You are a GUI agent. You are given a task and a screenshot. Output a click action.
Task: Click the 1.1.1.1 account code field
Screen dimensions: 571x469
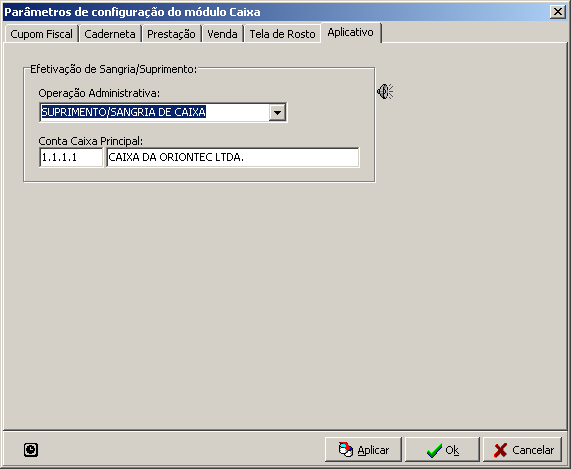(71, 157)
